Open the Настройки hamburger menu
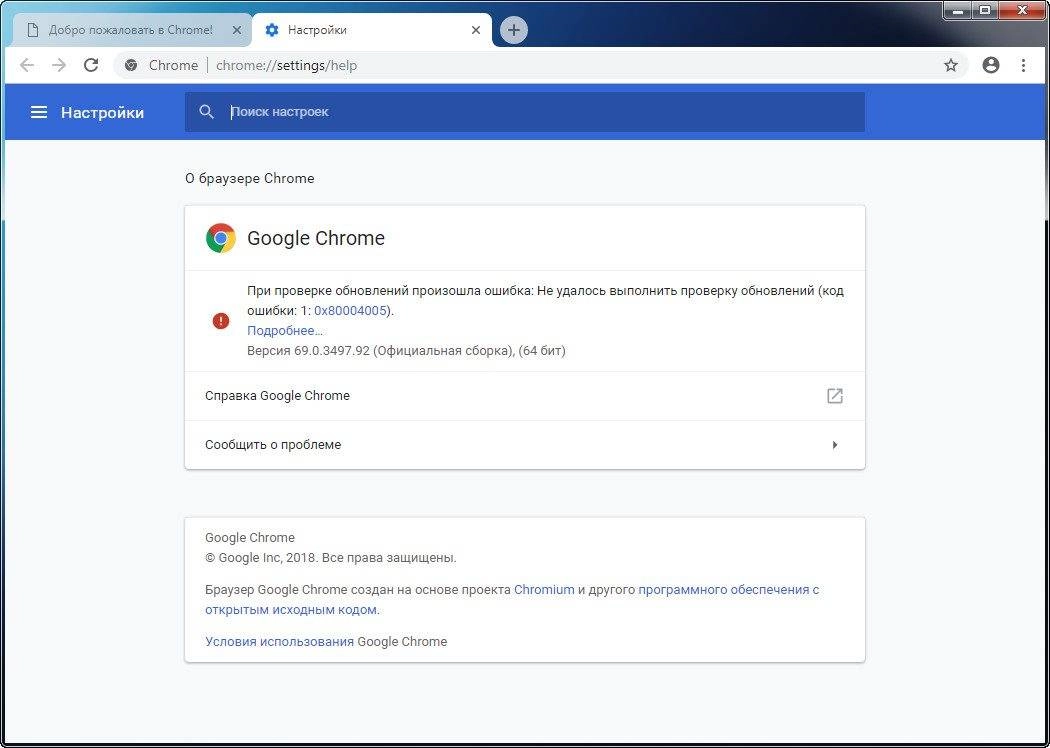Viewport: 1050px width, 748px height. tap(39, 113)
